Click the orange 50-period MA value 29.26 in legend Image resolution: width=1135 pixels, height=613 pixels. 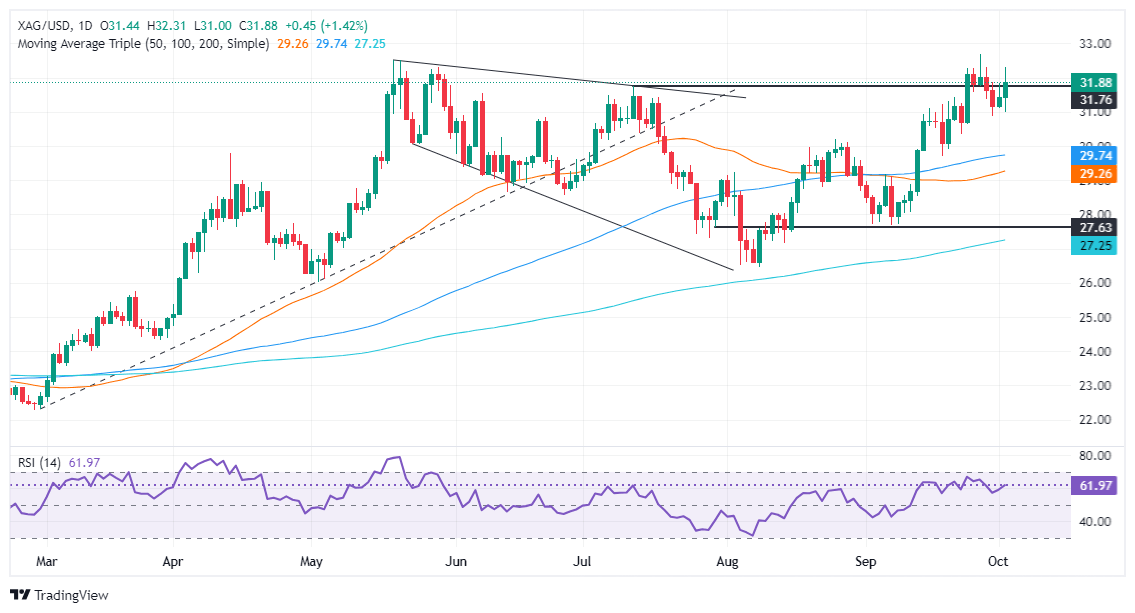click(293, 44)
